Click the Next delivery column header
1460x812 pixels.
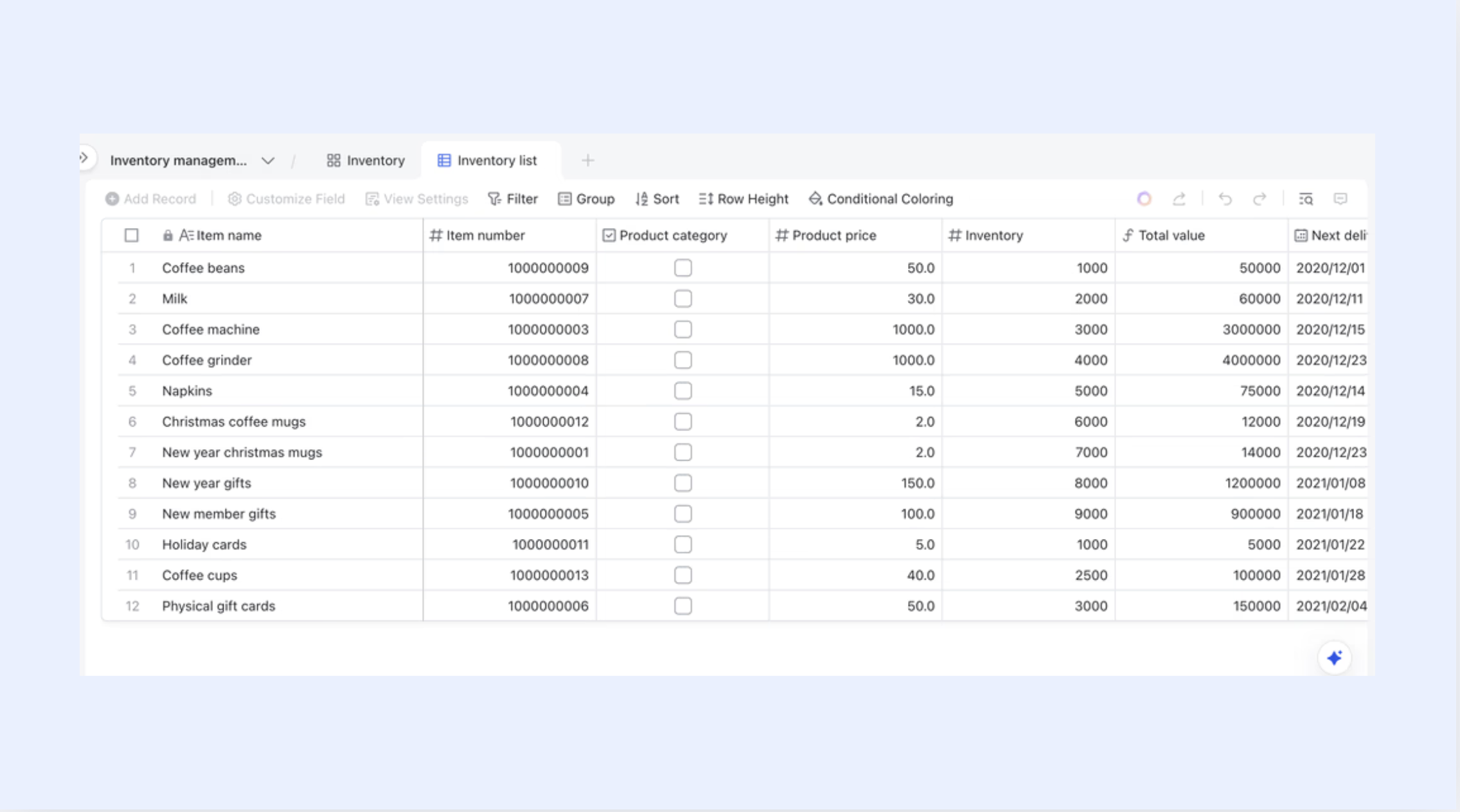click(x=1328, y=236)
